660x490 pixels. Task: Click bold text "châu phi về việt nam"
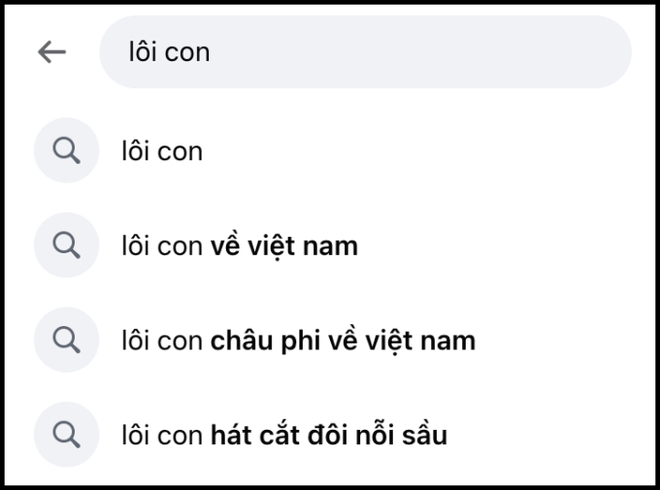coord(343,340)
